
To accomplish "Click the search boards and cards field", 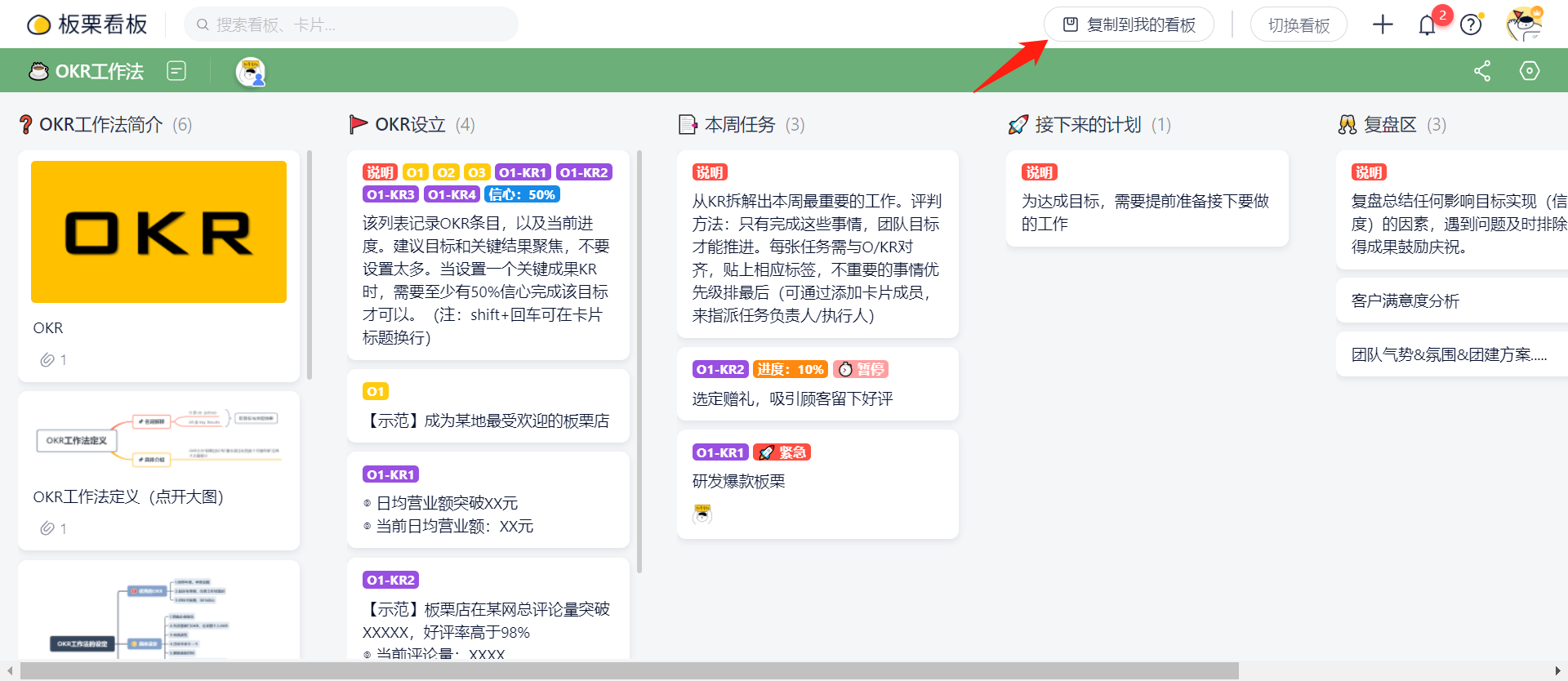I will (x=351, y=24).
